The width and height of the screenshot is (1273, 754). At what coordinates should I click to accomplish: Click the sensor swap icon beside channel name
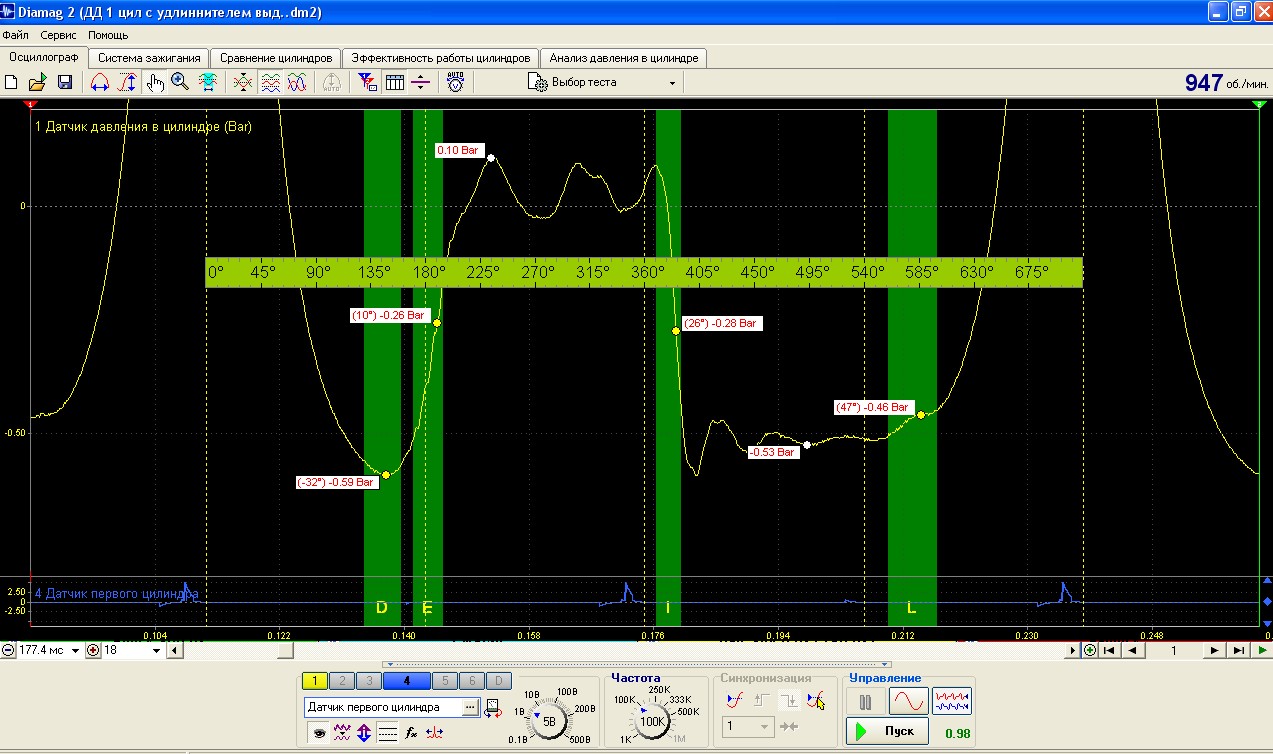click(x=493, y=708)
